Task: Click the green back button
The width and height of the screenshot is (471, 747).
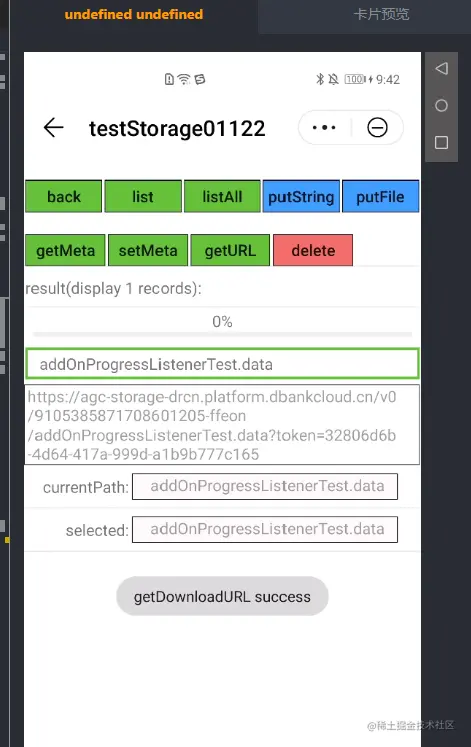Action: coord(63,196)
